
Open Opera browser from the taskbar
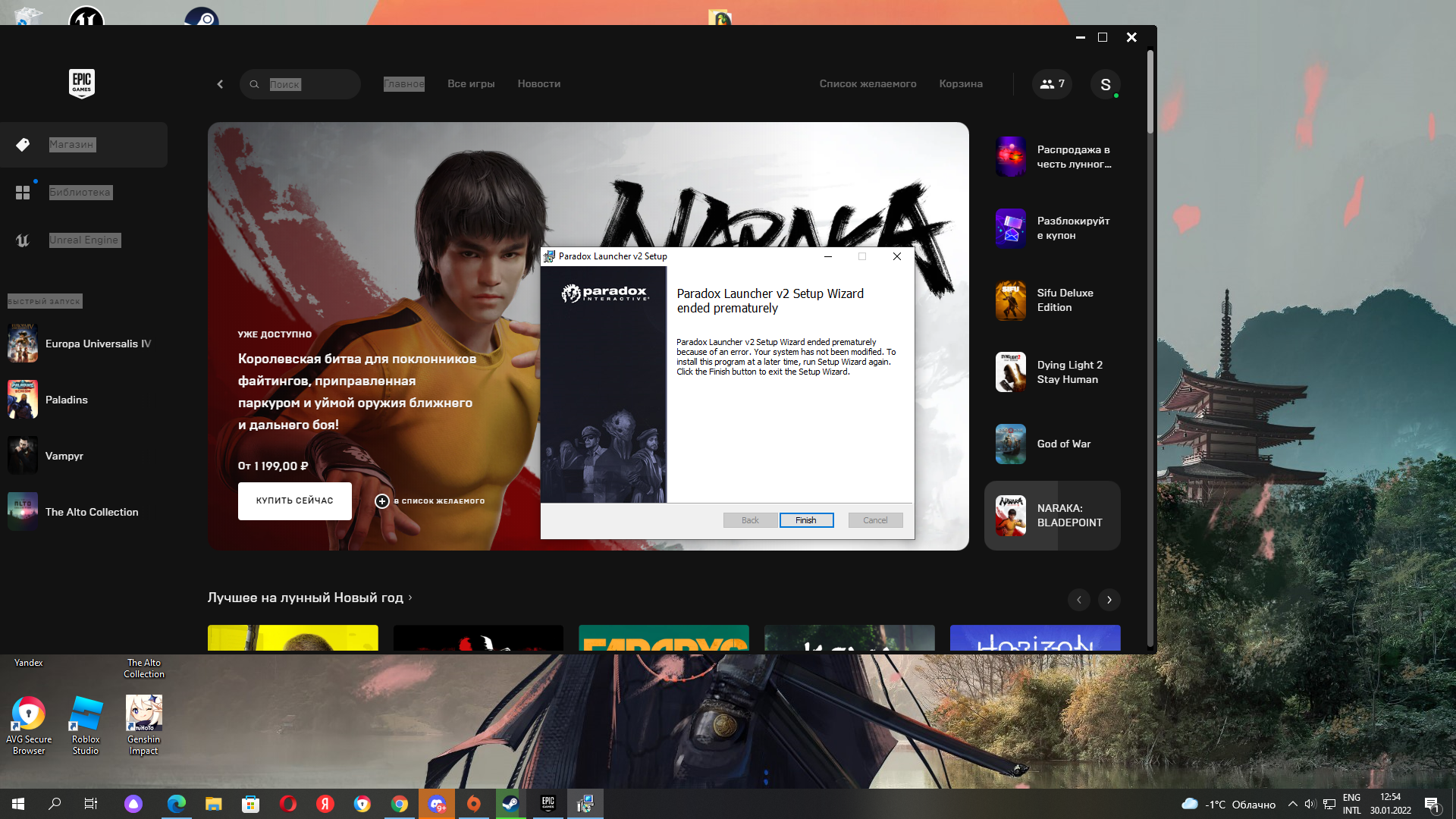[x=287, y=804]
